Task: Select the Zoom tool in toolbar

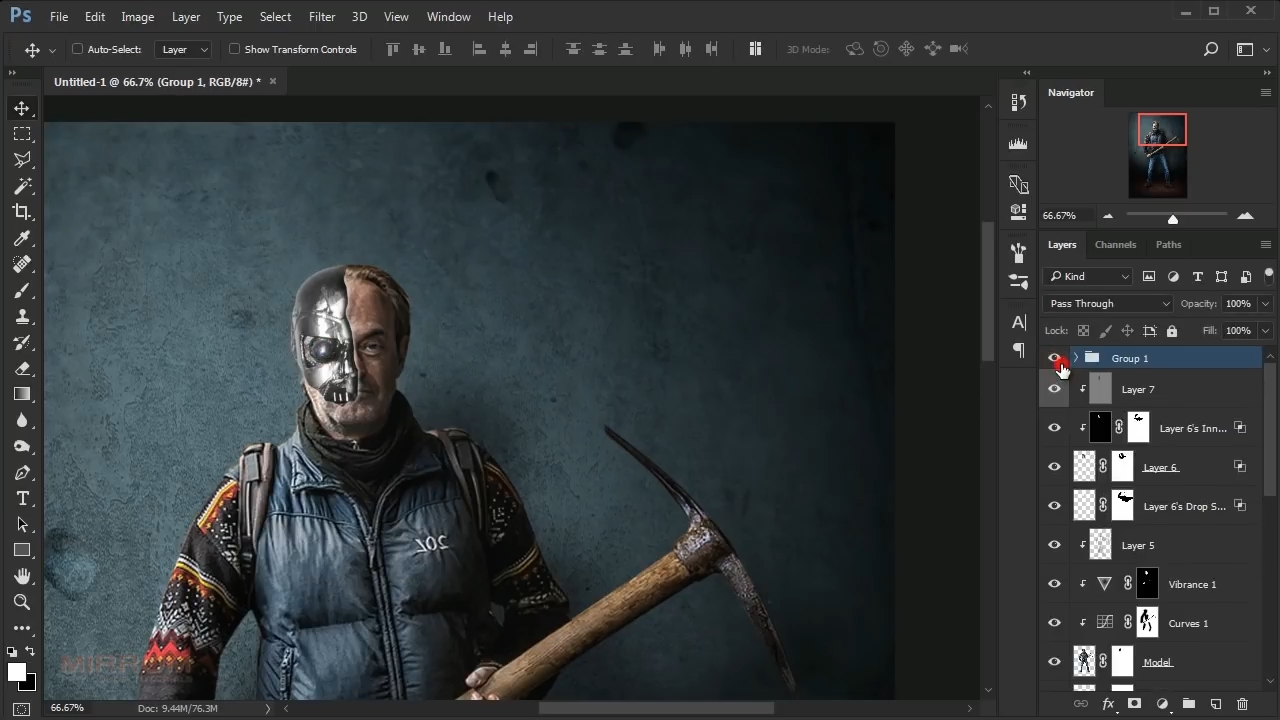Action: (22, 602)
